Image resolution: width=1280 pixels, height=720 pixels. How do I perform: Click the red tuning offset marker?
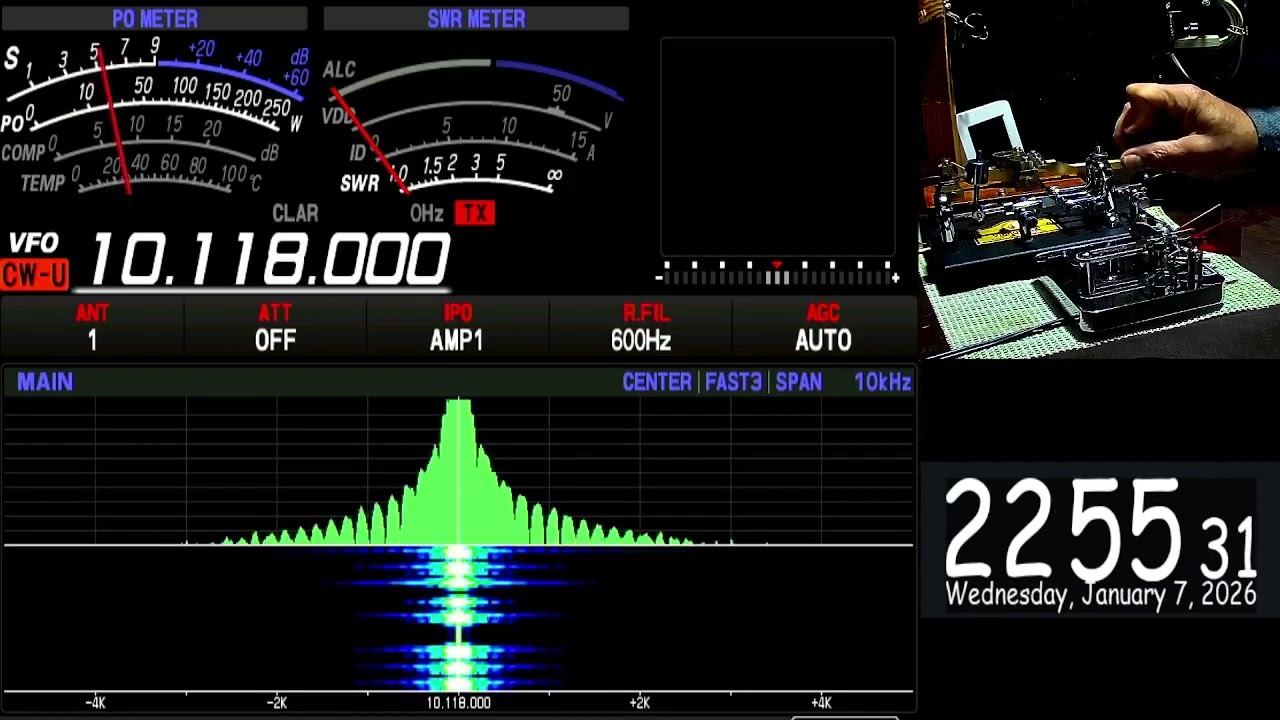(x=776, y=265)
